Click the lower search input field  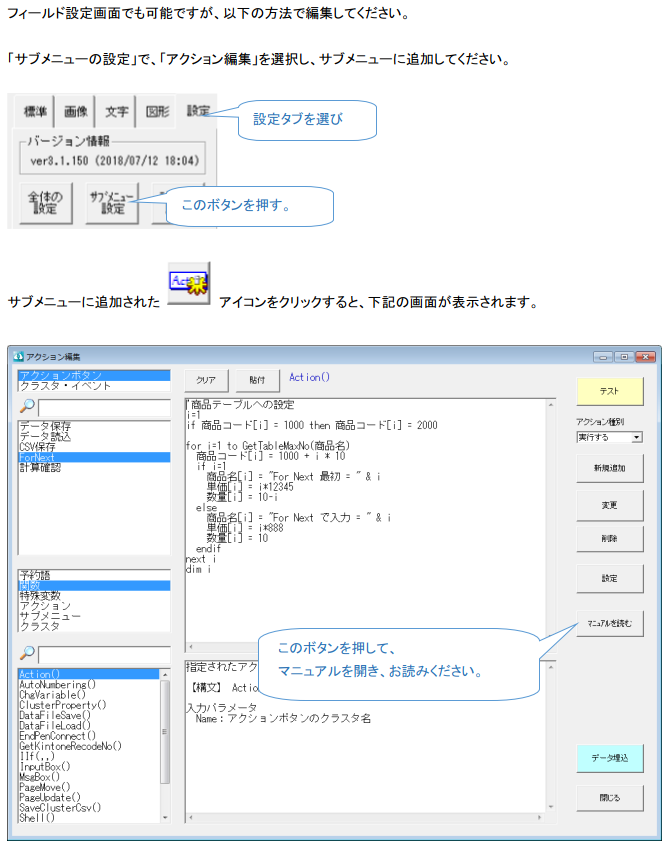104,655
